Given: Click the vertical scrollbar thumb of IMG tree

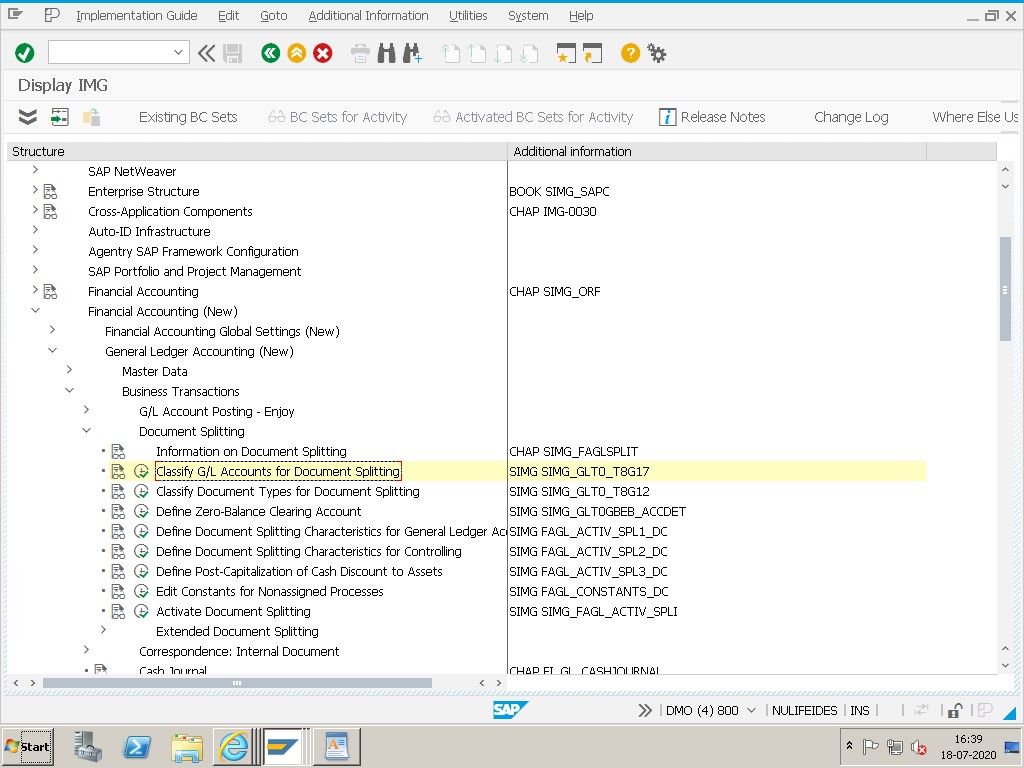Looking at the screenshot, I should 1005,289.
